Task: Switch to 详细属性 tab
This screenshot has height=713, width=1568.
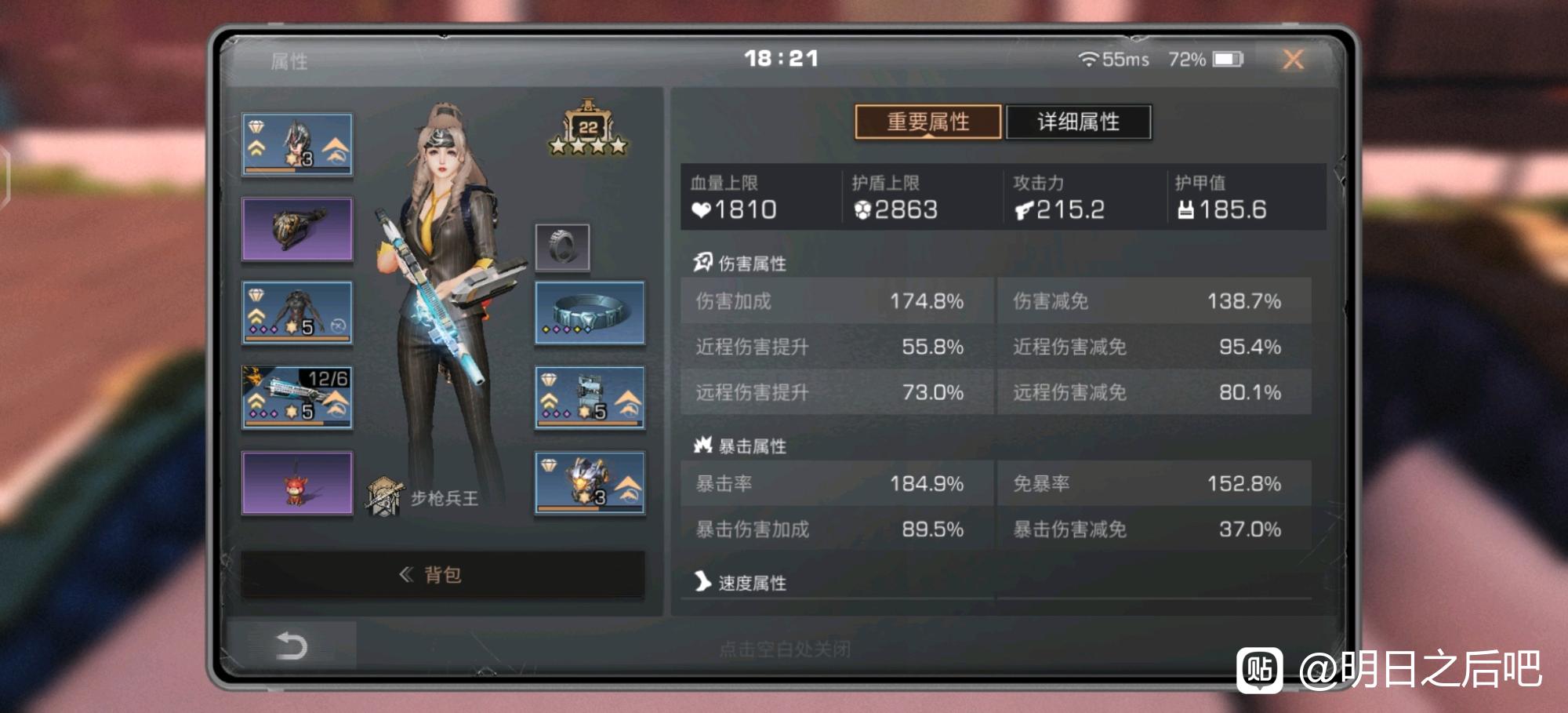Action: 1079,122
